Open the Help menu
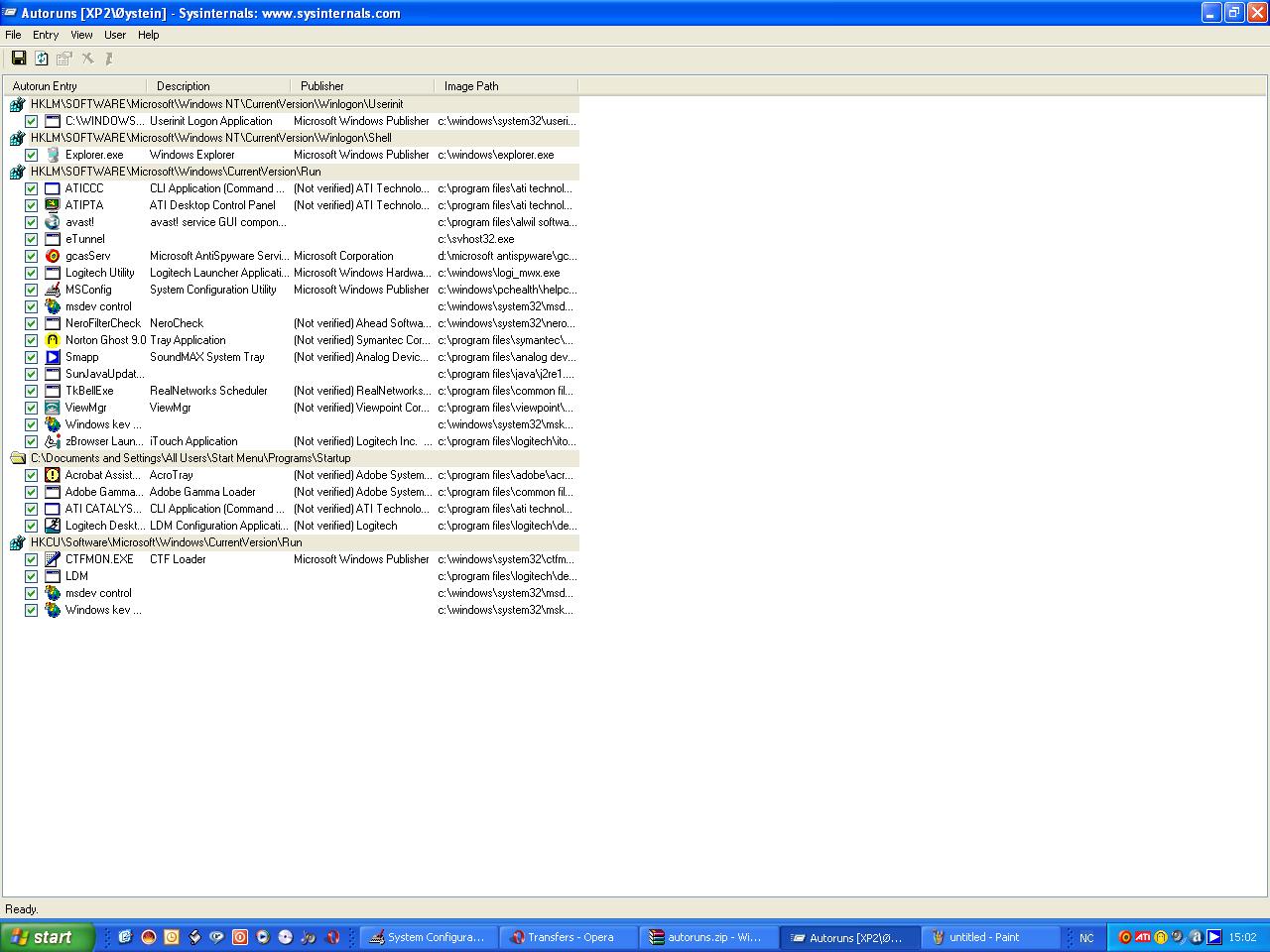Screen dimensions: 1270x952 click(148, 35)
